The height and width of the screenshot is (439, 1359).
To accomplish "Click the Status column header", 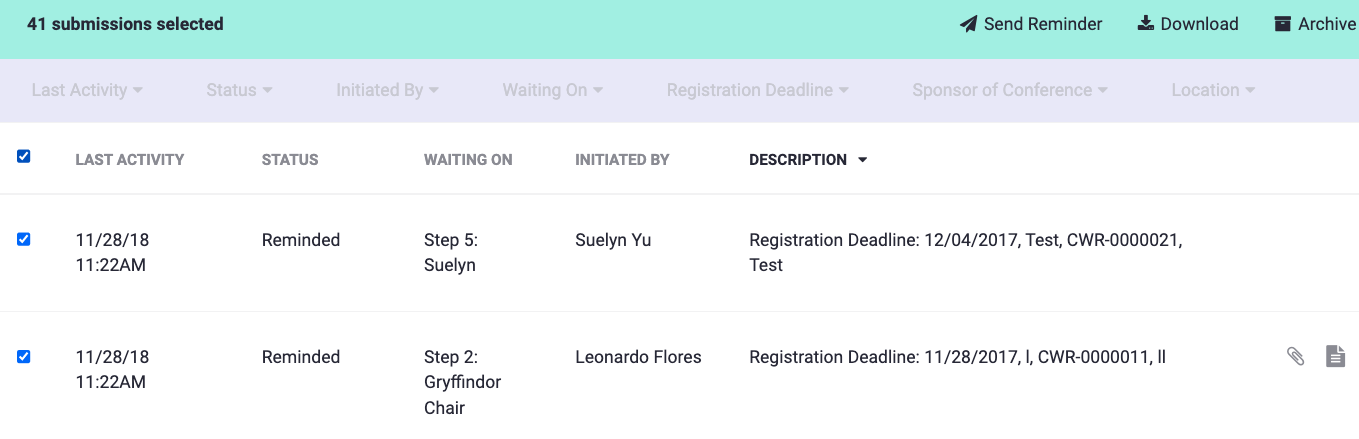I will 290,160.
